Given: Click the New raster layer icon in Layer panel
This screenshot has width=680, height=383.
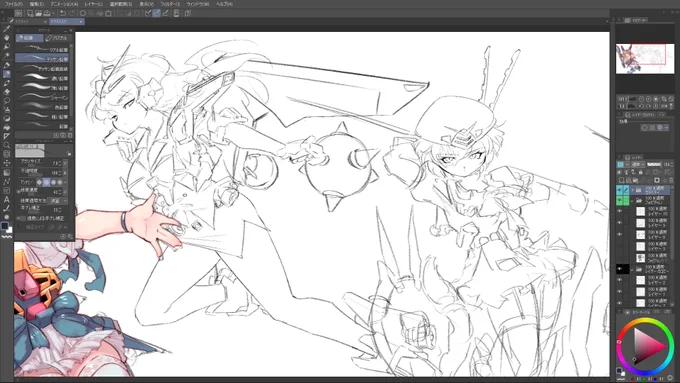Looking at the screenshot, I should (x=621, y=180).
